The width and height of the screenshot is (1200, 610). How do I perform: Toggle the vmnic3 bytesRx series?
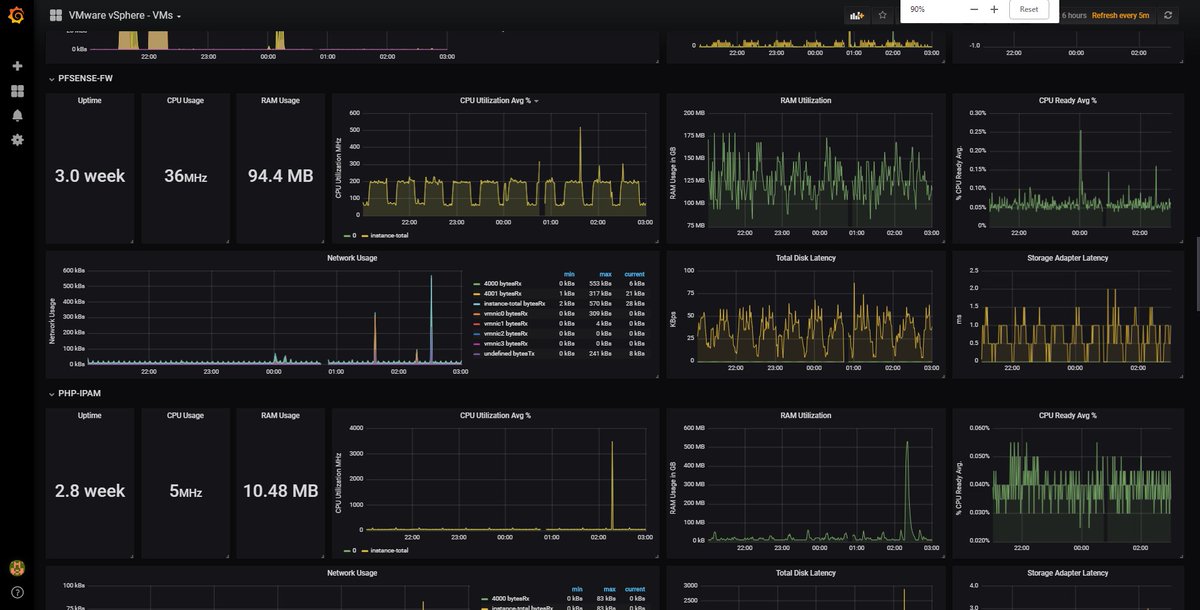coord(506,343)
